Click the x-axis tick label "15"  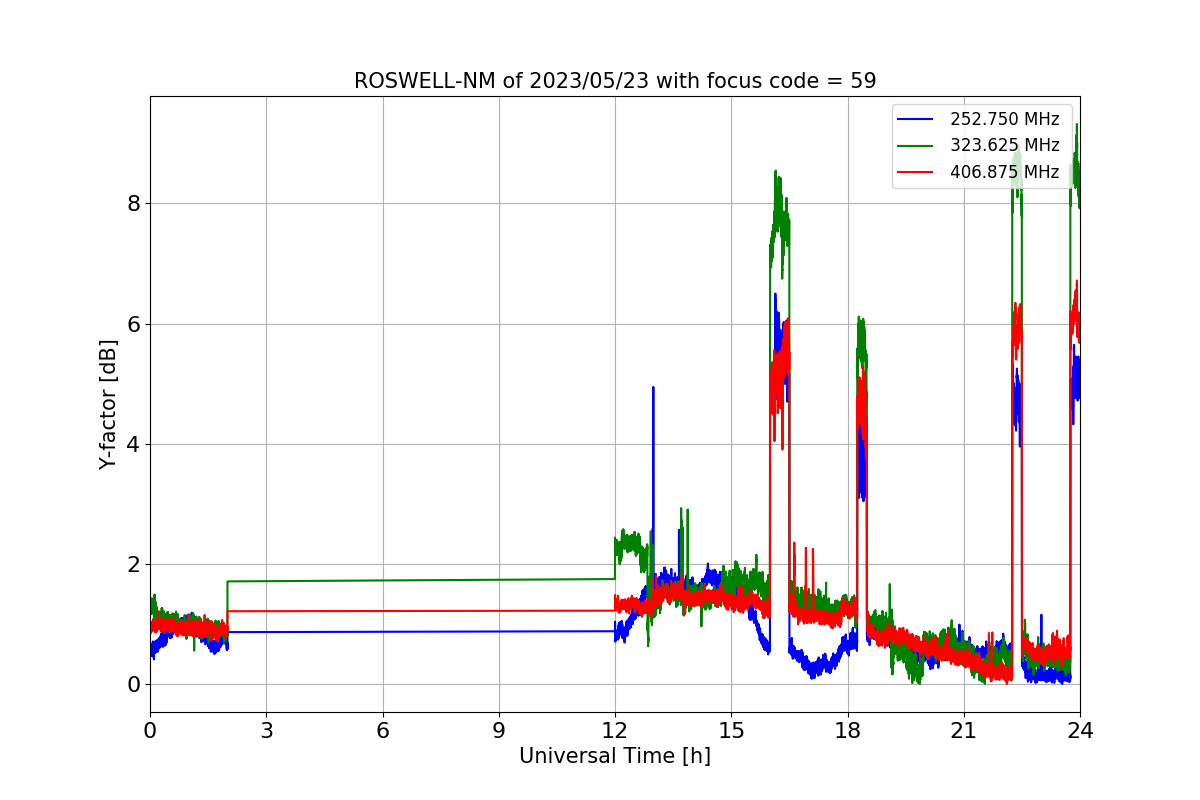click(731, 731)
